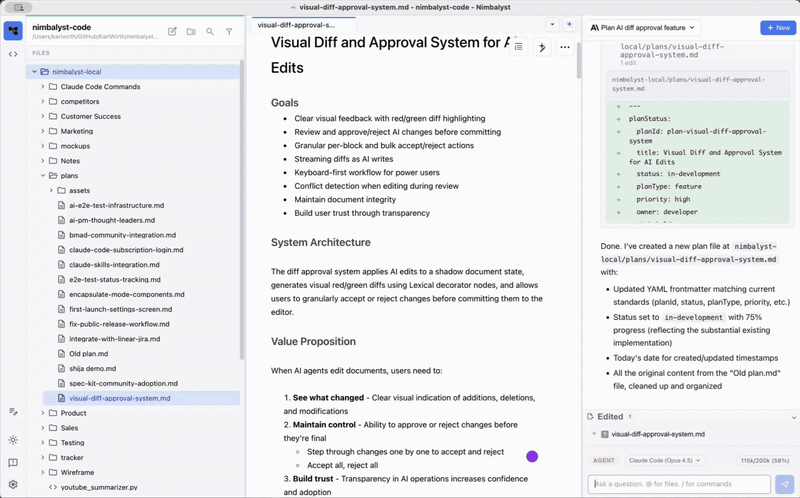
Task: Open the code view brackets icon
Action: (13, 54)
